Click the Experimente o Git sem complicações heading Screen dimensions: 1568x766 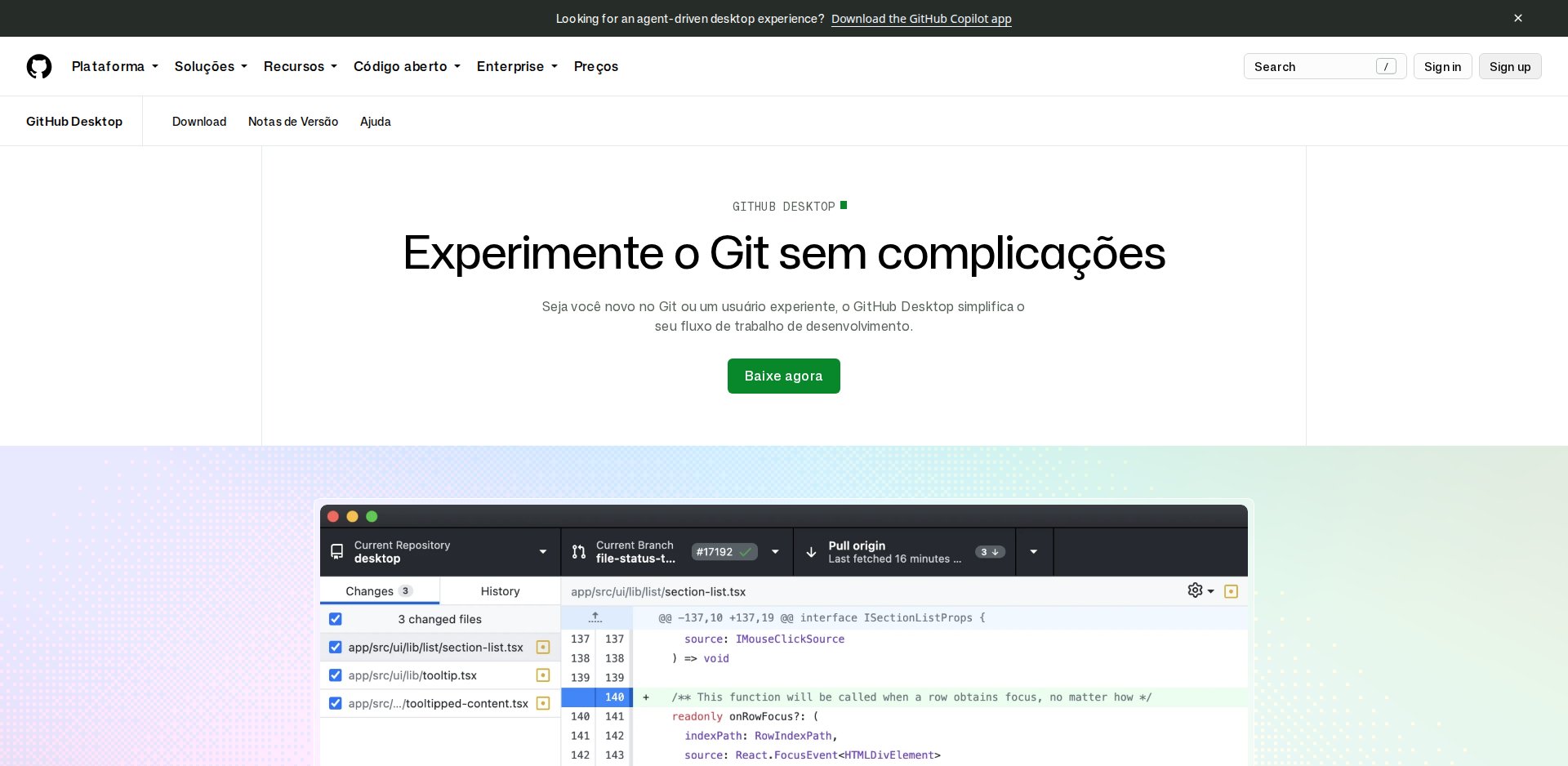coord(784,253)
